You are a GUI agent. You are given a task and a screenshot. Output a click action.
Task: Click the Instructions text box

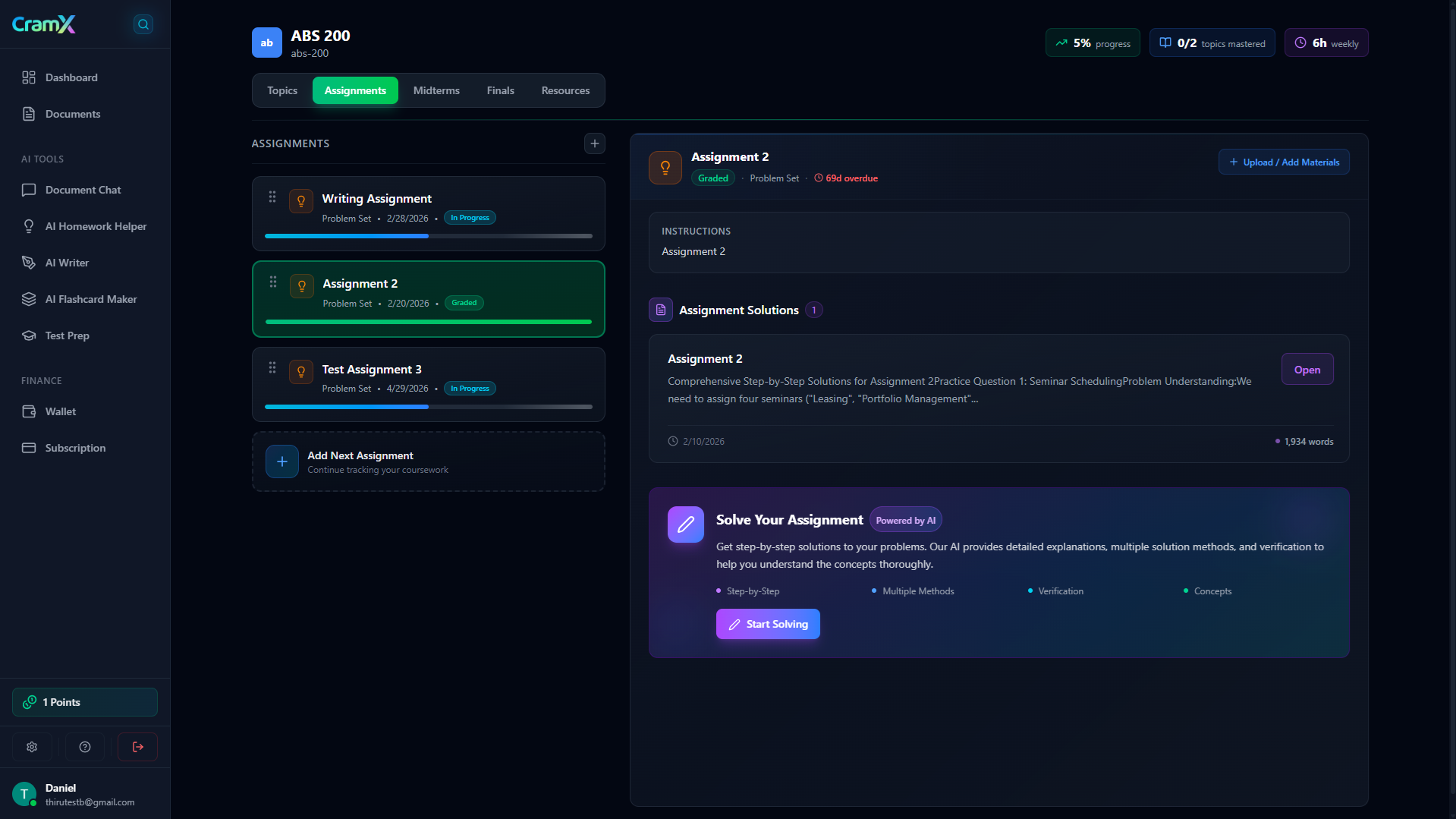click(998, 242)
